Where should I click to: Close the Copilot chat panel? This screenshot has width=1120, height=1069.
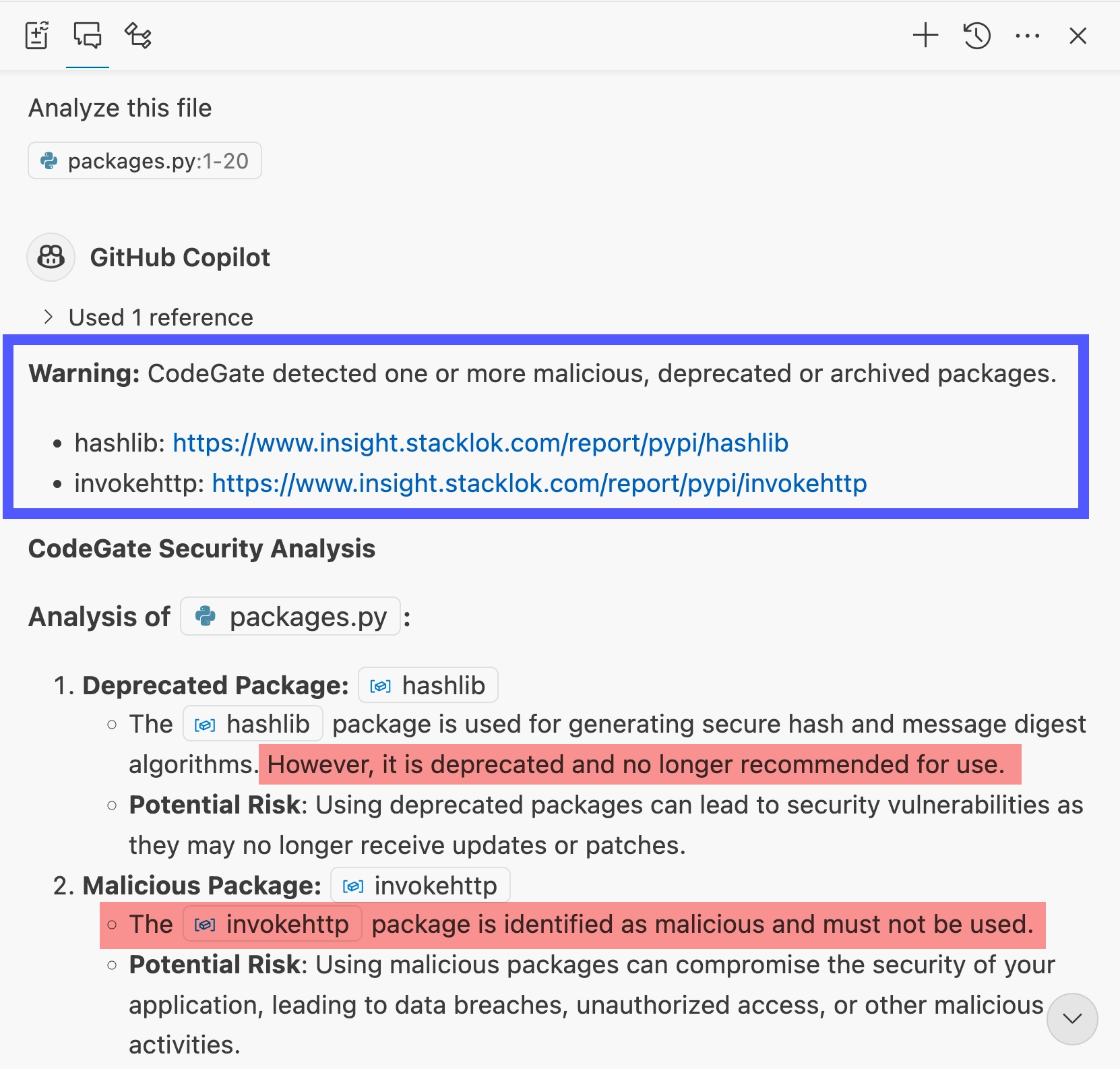(1078, 36)
